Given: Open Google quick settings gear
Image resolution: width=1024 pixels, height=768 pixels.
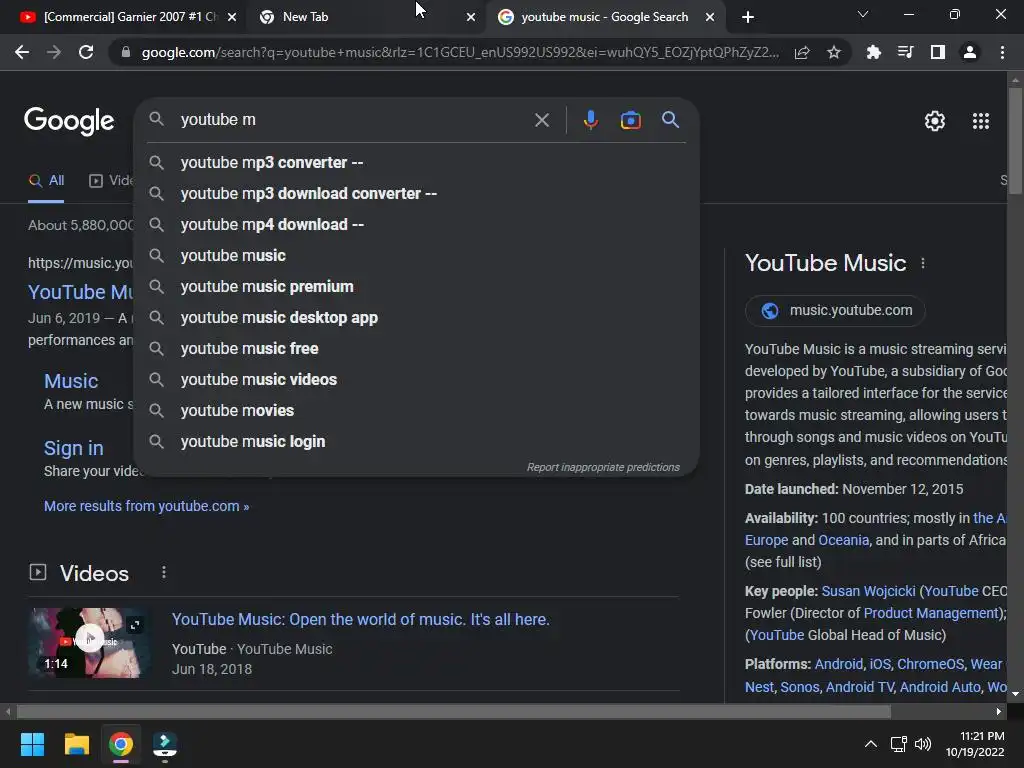Looking at the screenshot, I should click(935, 121).
